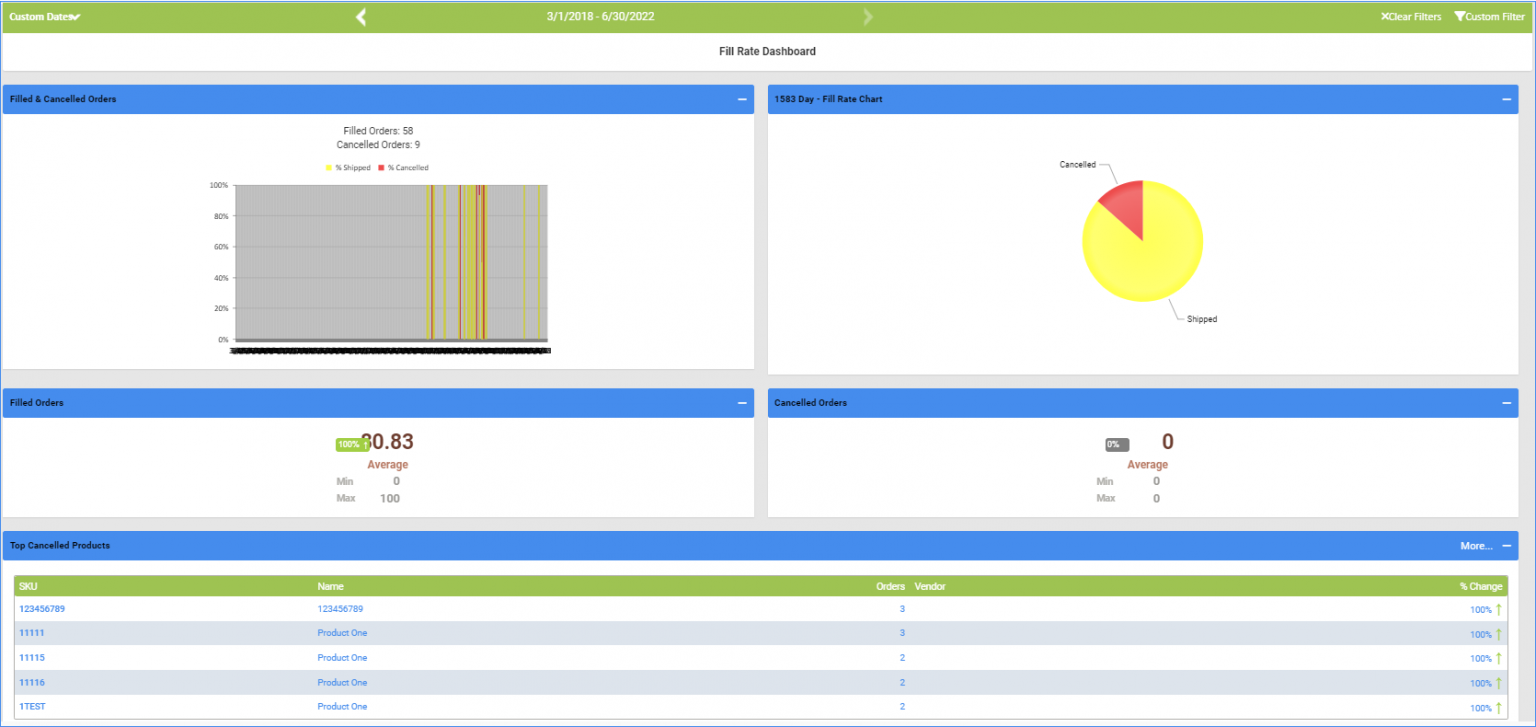Click the right arrow beside the date range
Screen dimensions: 1536x727
[867, 16]
